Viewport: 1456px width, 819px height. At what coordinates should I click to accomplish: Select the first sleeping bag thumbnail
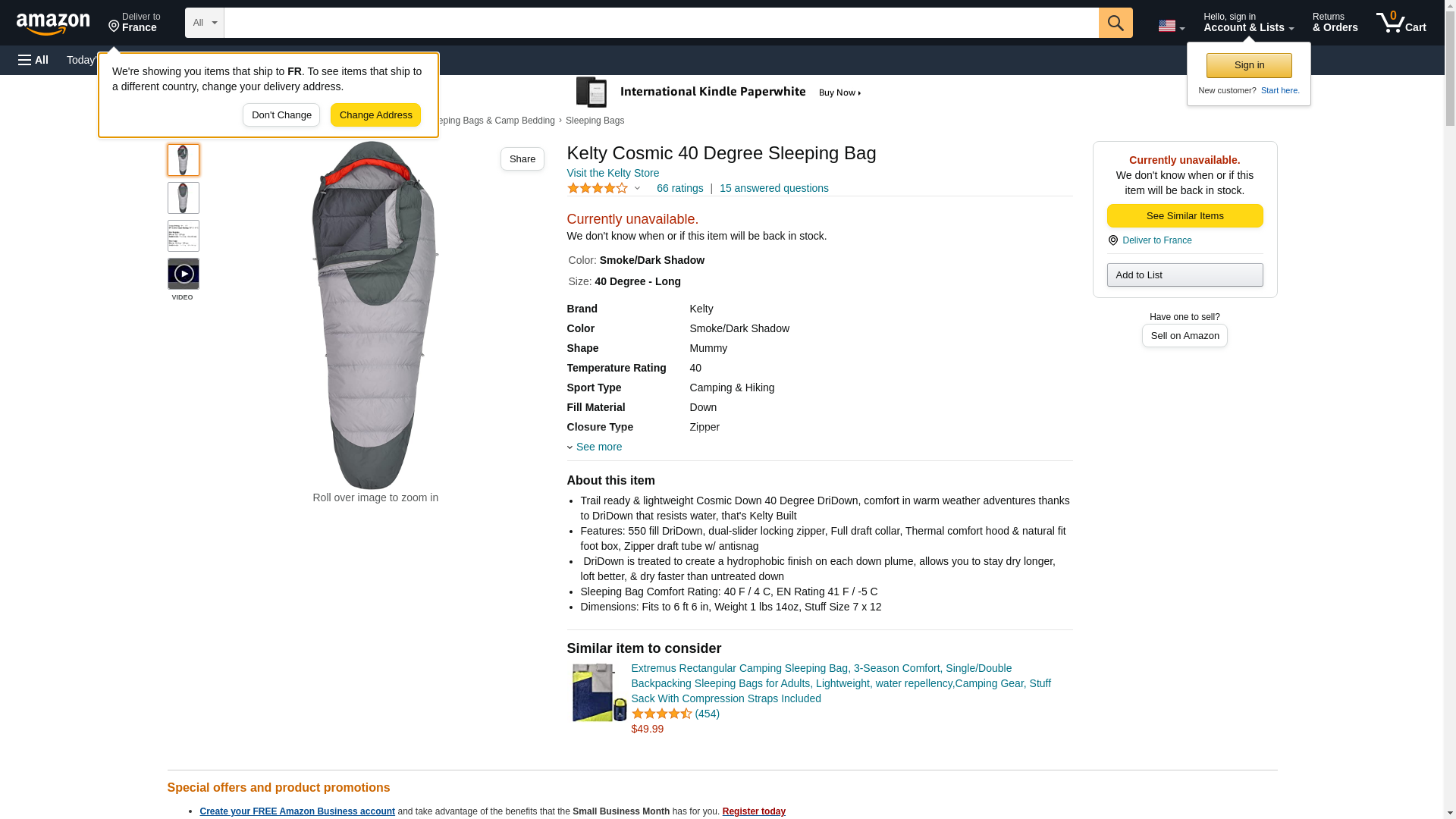(184, 160)
